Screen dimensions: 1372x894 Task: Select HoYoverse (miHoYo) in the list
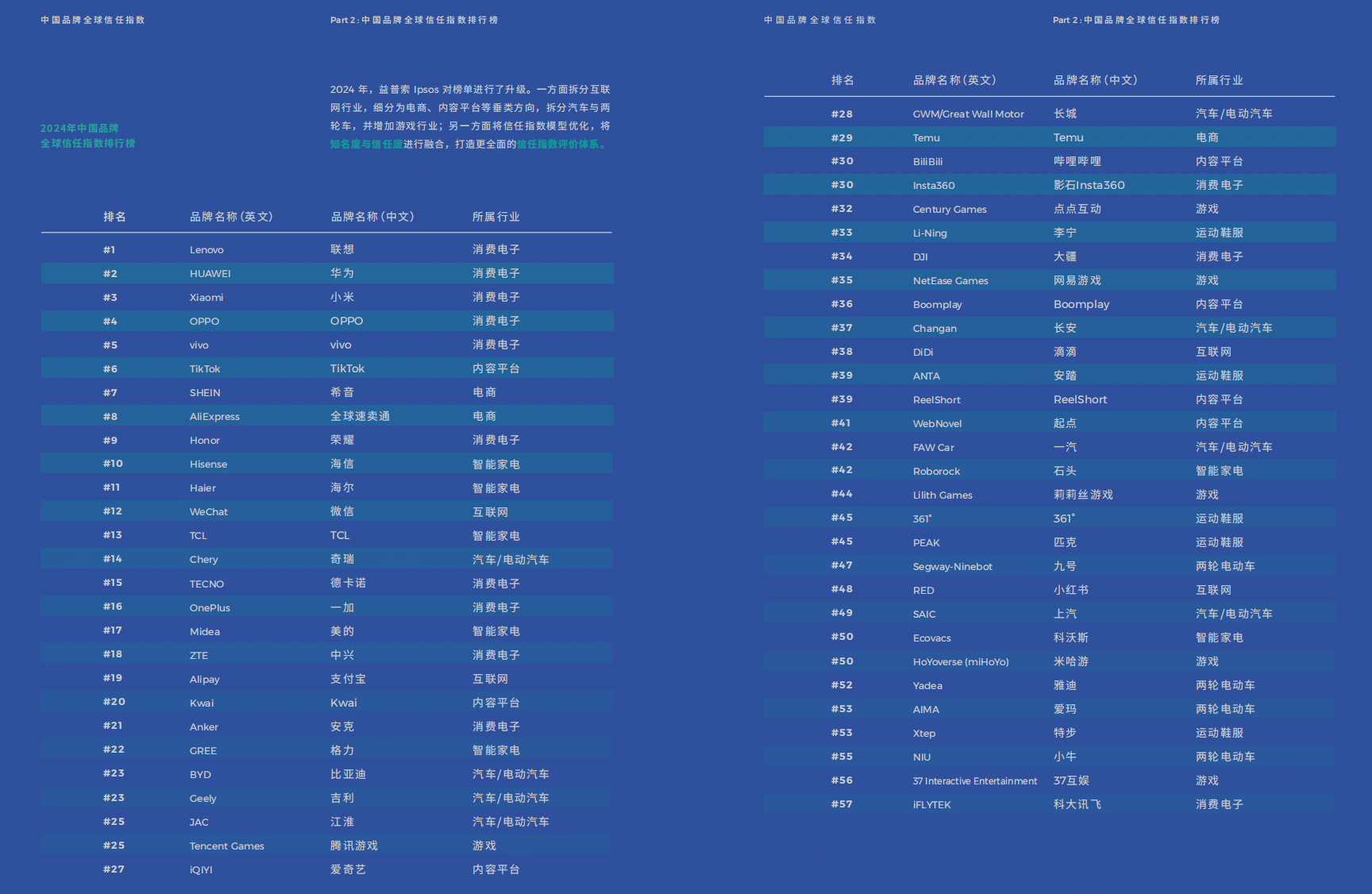(961, 662)
